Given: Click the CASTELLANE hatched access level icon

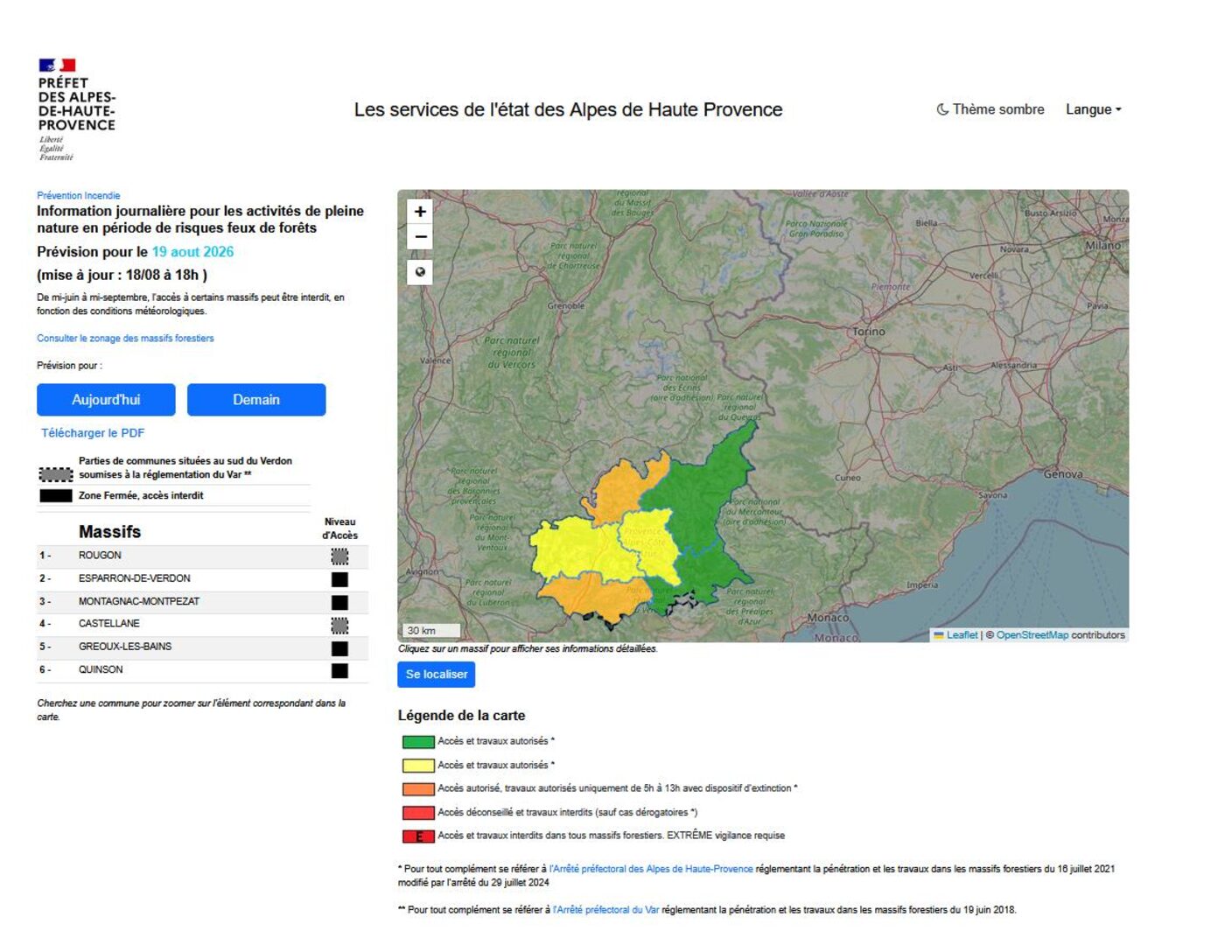Looking at the screenshot, I should pyautogui.click(x=339, y=625).
